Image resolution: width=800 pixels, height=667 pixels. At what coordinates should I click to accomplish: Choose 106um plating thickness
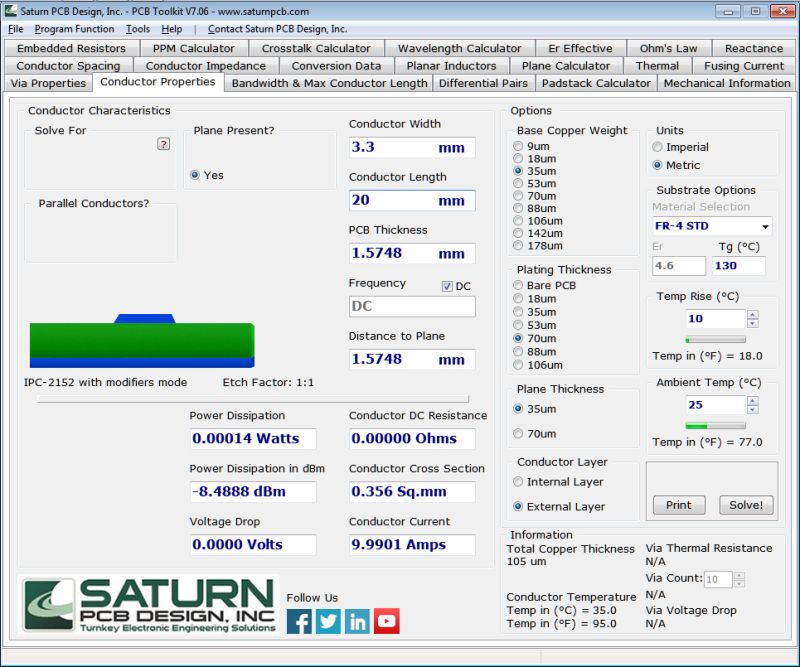coord(518,365)
